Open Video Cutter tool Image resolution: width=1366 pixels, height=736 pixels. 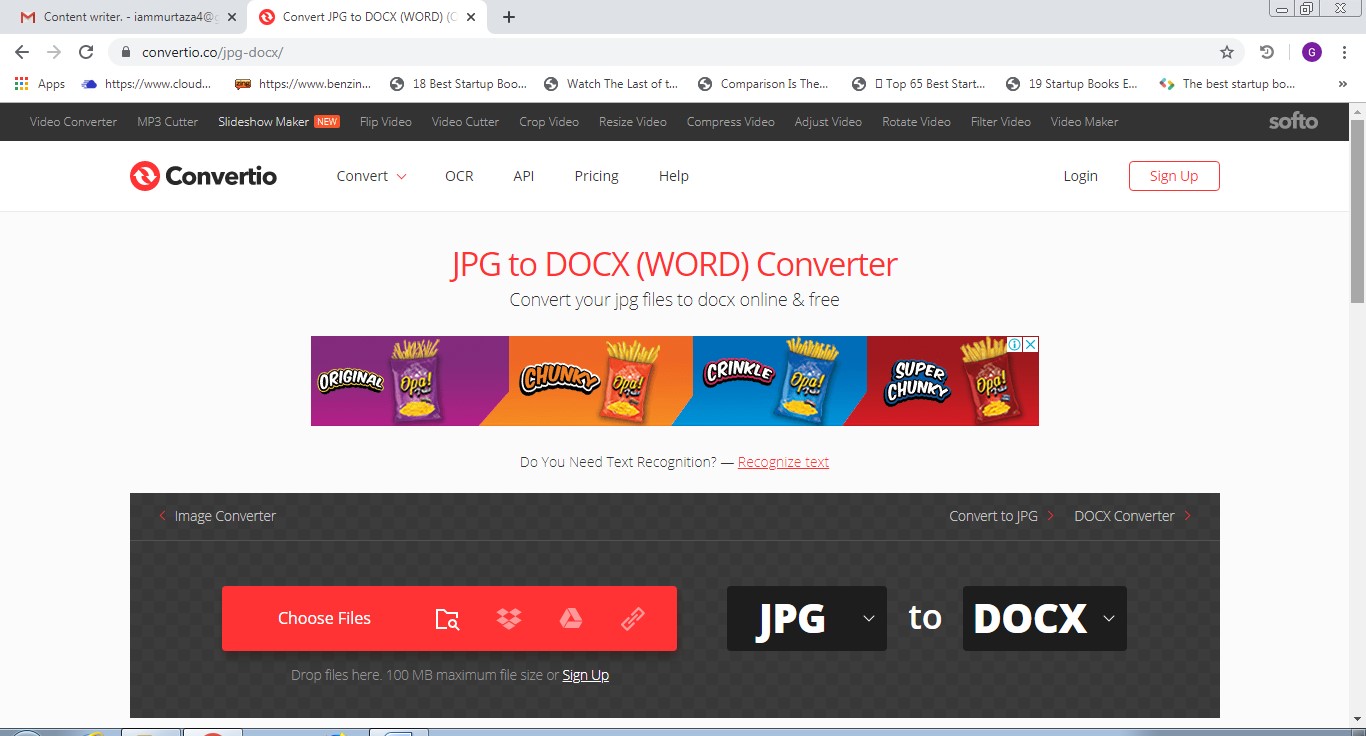[x=465, y=122]
